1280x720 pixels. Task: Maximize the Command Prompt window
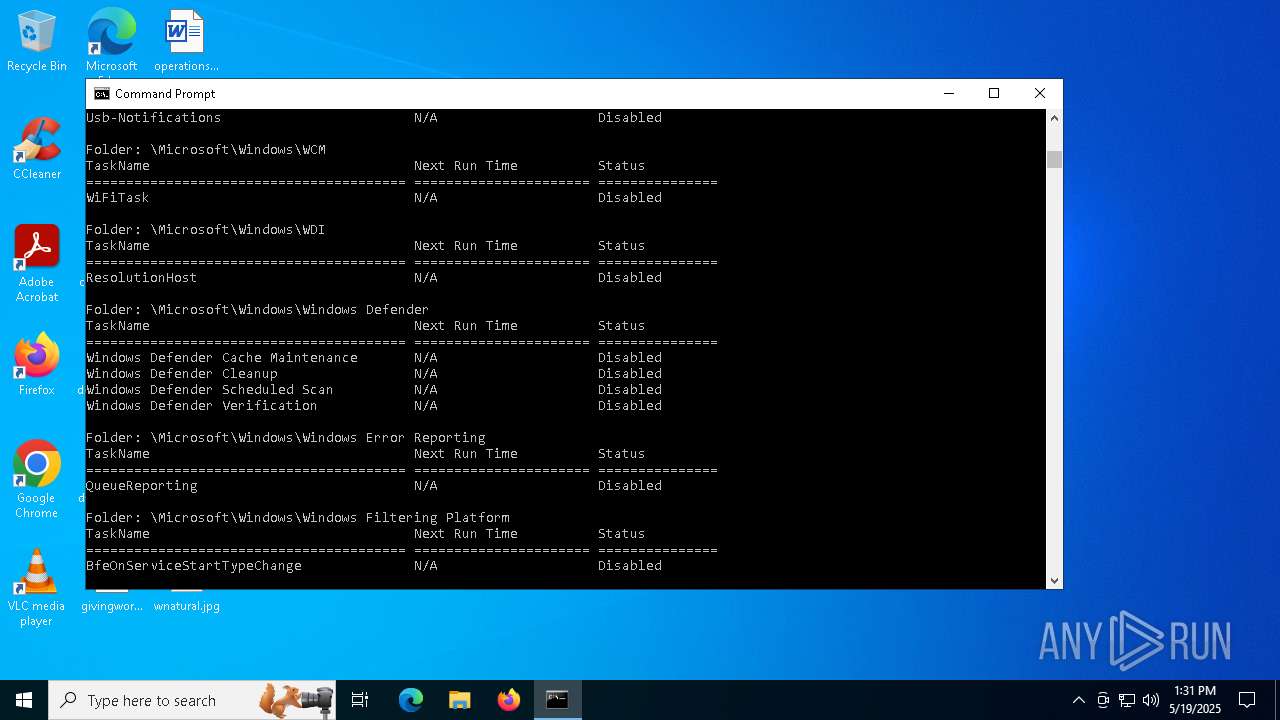pyautogui.click(x=994, y=94)
